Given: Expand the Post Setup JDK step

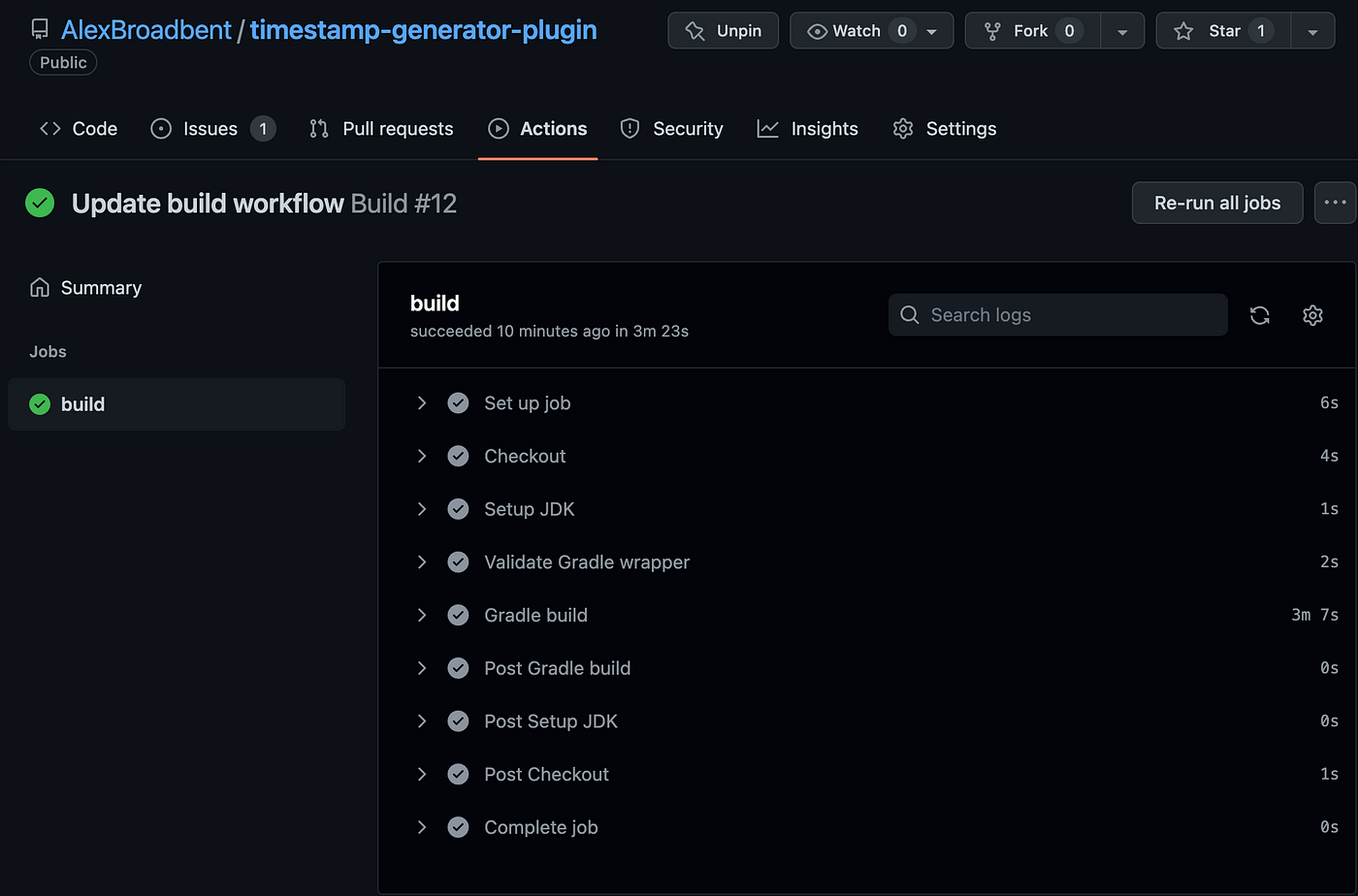Looking at the screenshot, I should [x=422, y=721].
